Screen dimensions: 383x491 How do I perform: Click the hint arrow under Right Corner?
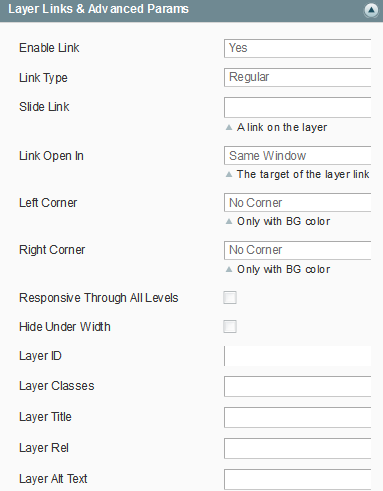click(229, 269)
